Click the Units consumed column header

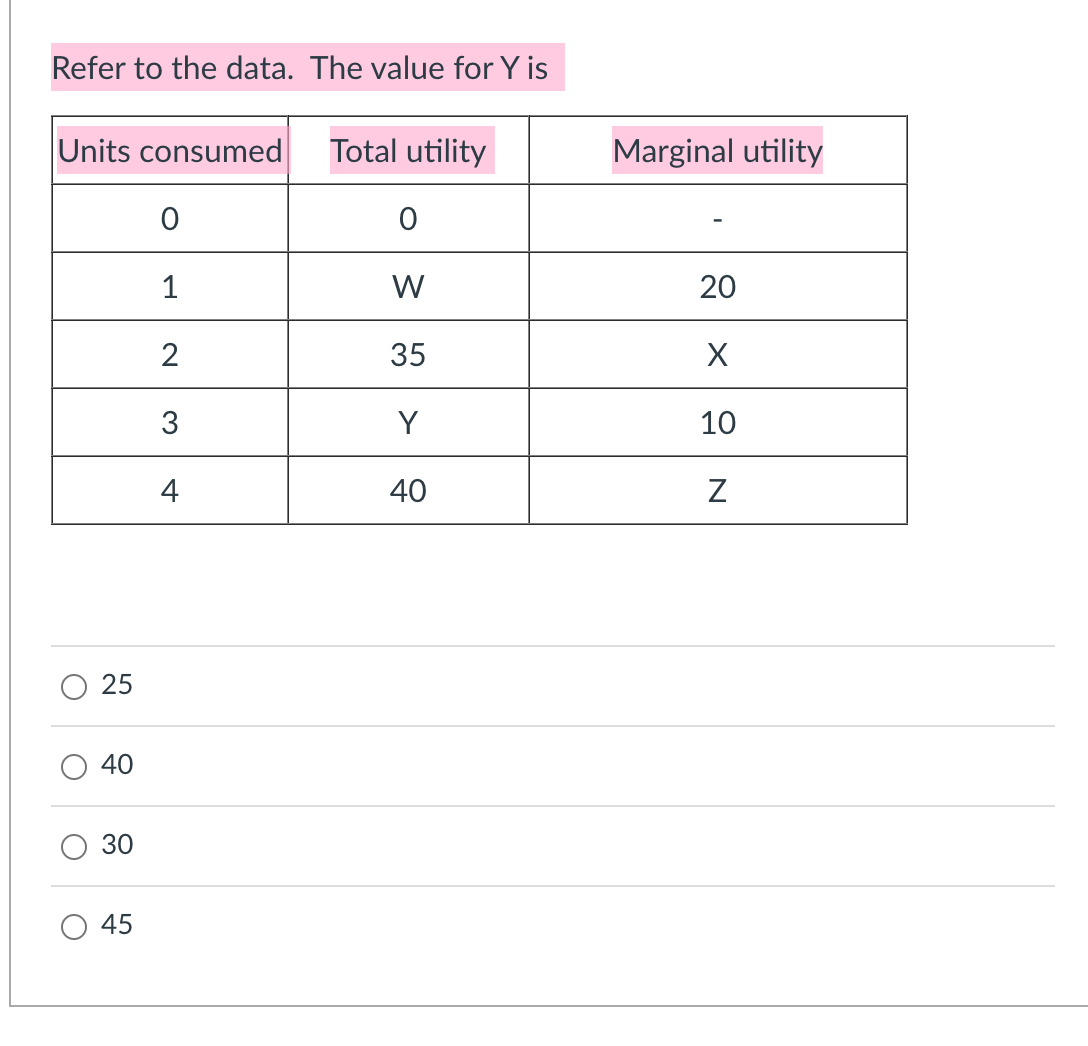(168, 150)
